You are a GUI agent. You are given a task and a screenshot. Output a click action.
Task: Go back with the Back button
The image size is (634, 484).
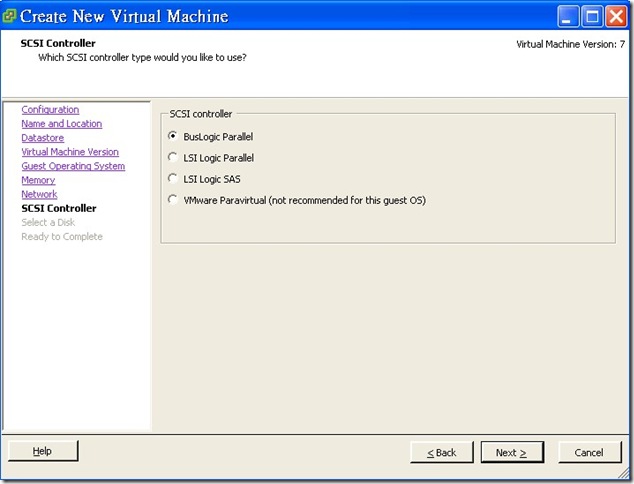(442, 452)
